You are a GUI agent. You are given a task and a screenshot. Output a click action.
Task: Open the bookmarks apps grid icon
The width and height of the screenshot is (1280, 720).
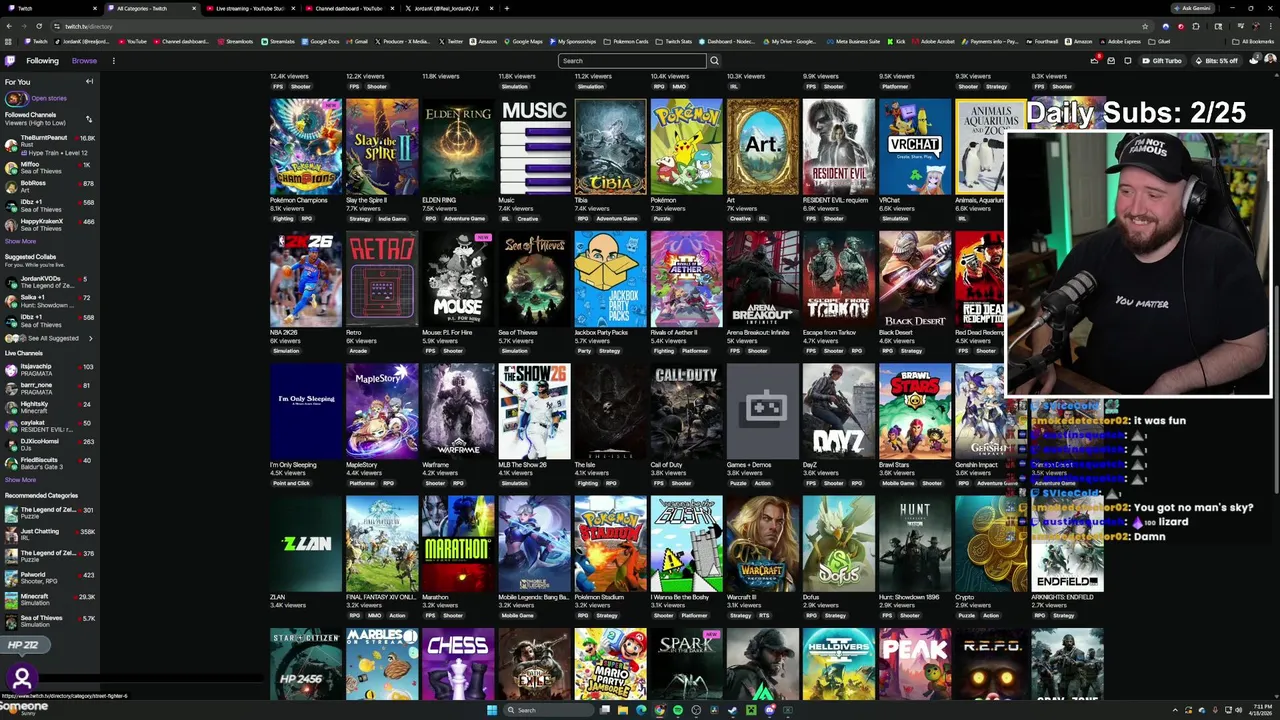[9, 42]
